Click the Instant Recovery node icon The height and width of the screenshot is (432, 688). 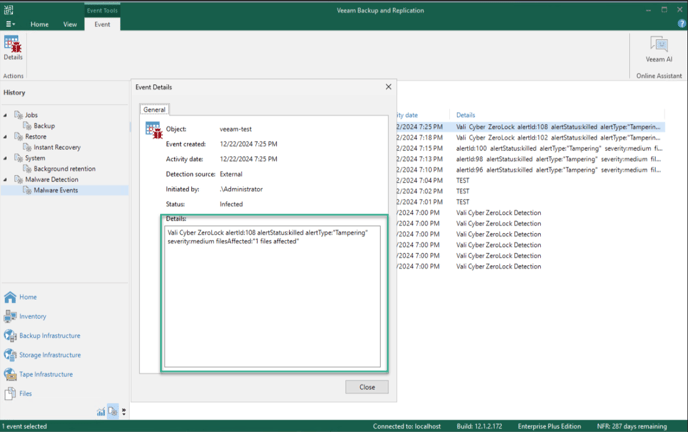tap(27, 147)
